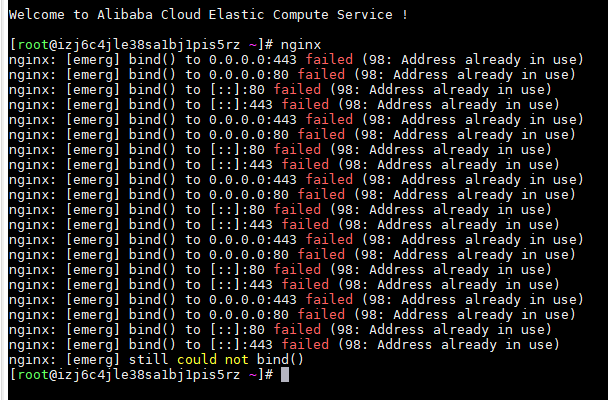Screen dimensions: 608x400
Task: Click the "still could not bind()" error line
Action: [156, 360]
